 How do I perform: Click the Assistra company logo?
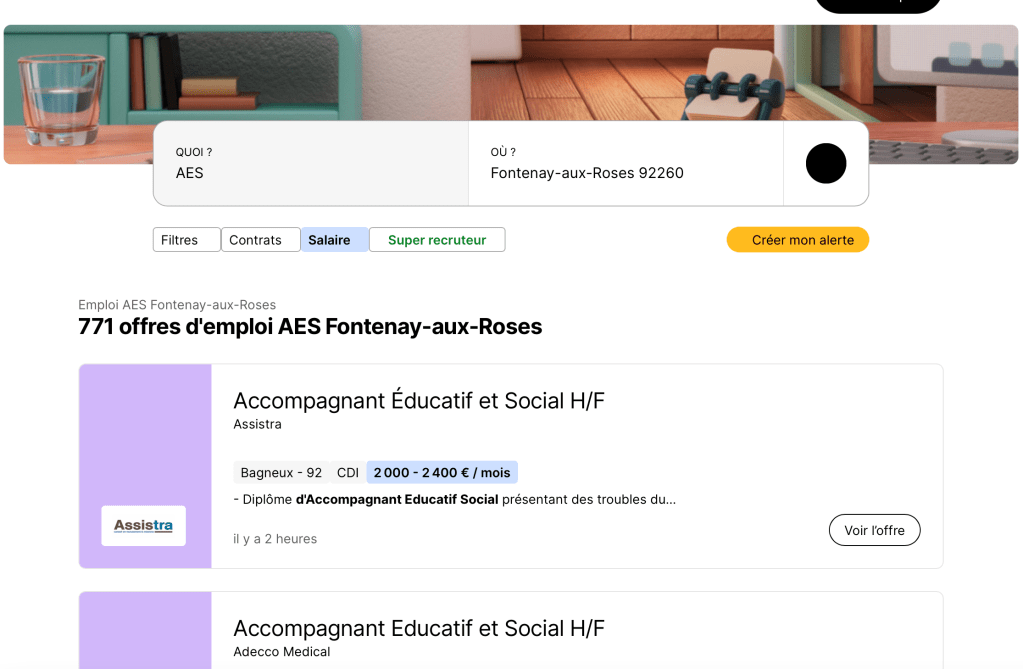pyautogui.click(x=143, y=526)
